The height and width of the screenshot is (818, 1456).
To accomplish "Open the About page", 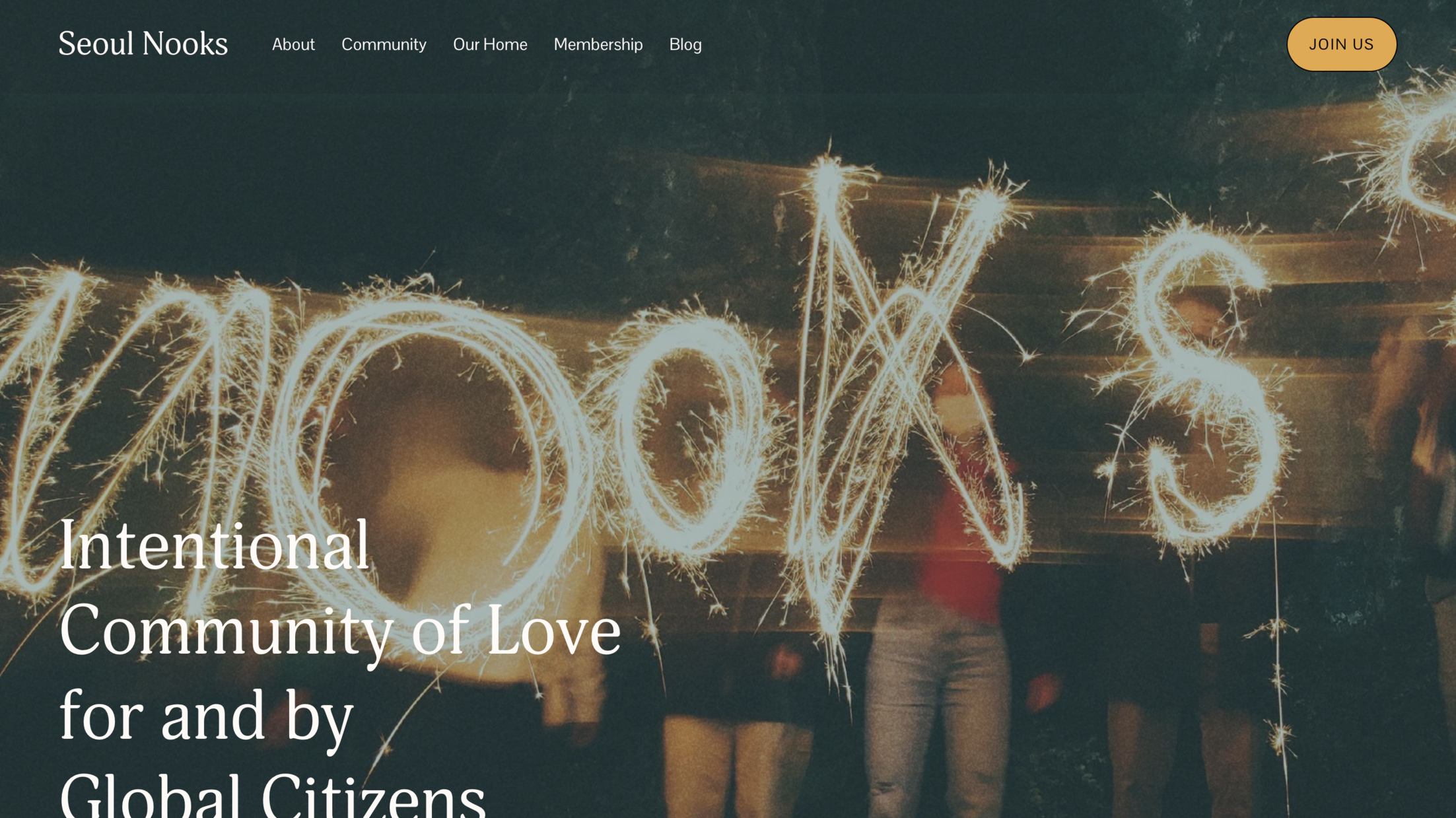I will tap(293, 44).
